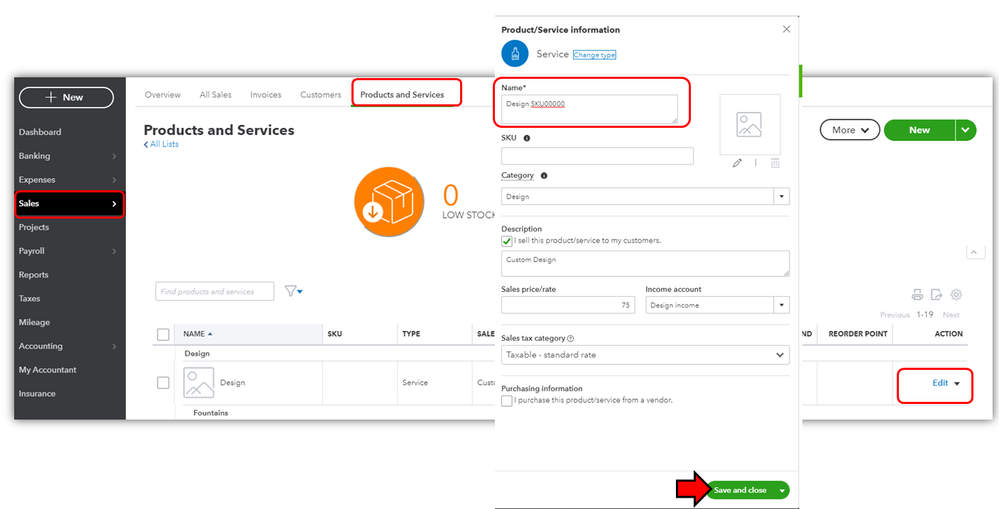Screen dimensions: 999x509
Task: Expand the Accounting sidebar menu
Action: pos(69,346)
